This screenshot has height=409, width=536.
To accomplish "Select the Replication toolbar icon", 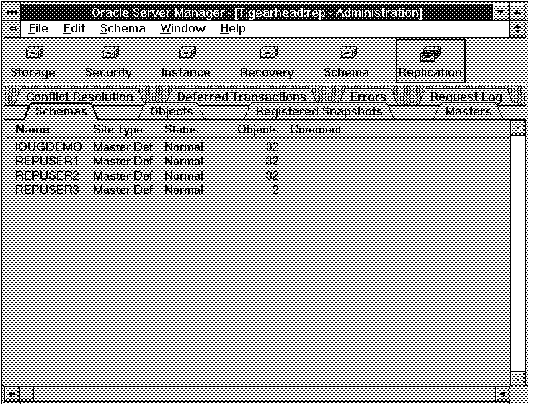I will [x=431, y=61].
